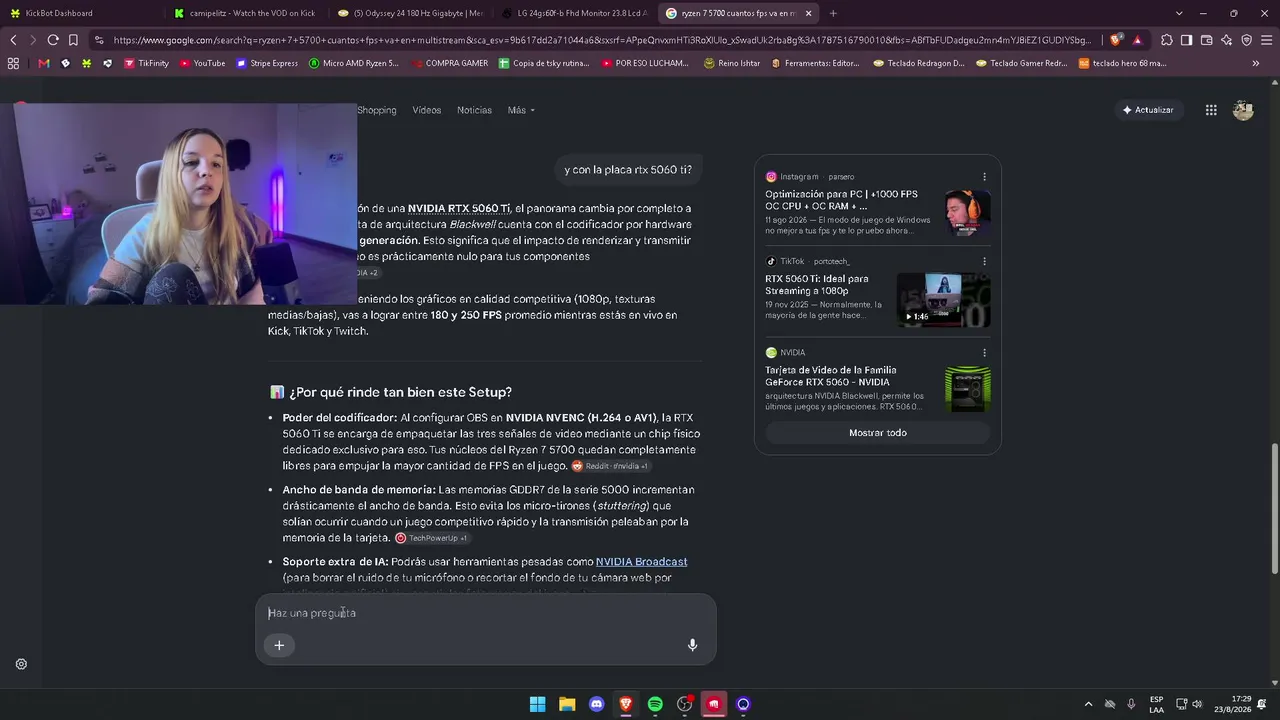Screen dimensions: 1280x720
Task: Start voice input with the microphone
Action: [692, 645]
